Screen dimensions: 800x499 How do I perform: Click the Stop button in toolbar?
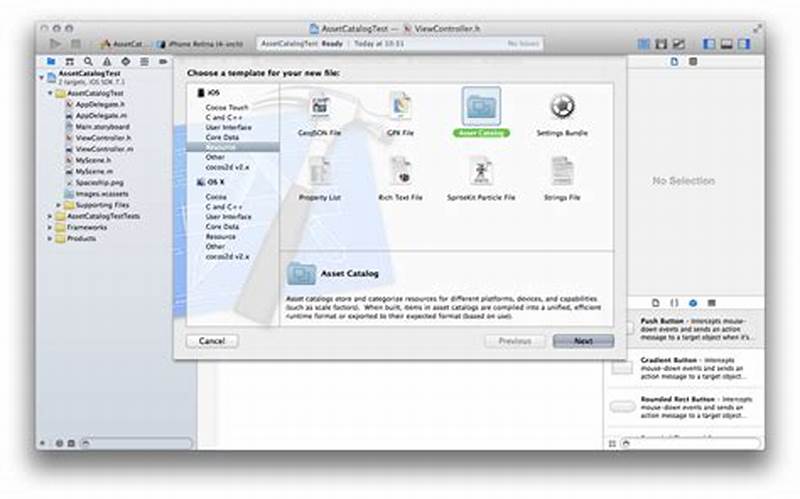76,44
